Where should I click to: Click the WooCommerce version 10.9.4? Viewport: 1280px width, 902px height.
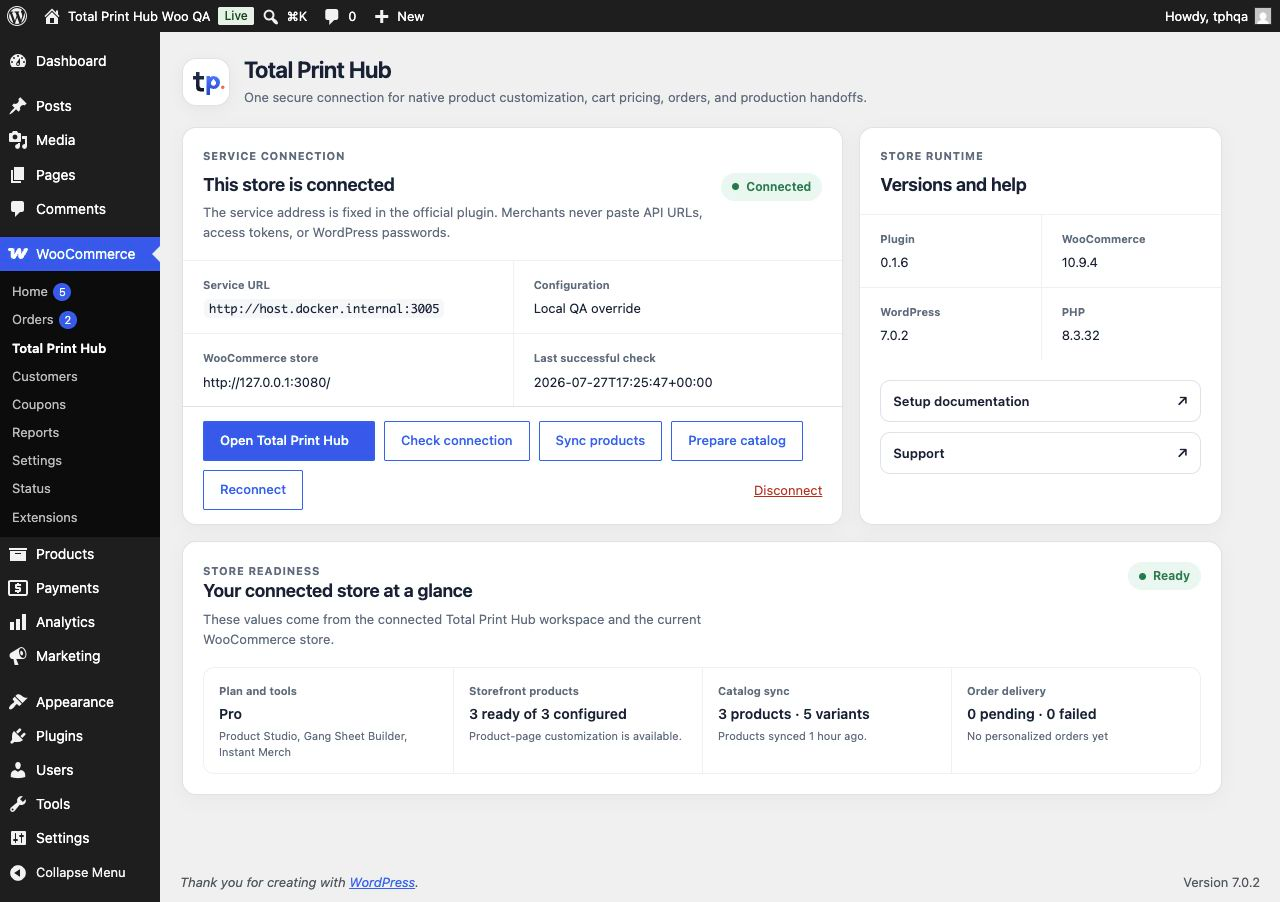[x=1080, y=263]
